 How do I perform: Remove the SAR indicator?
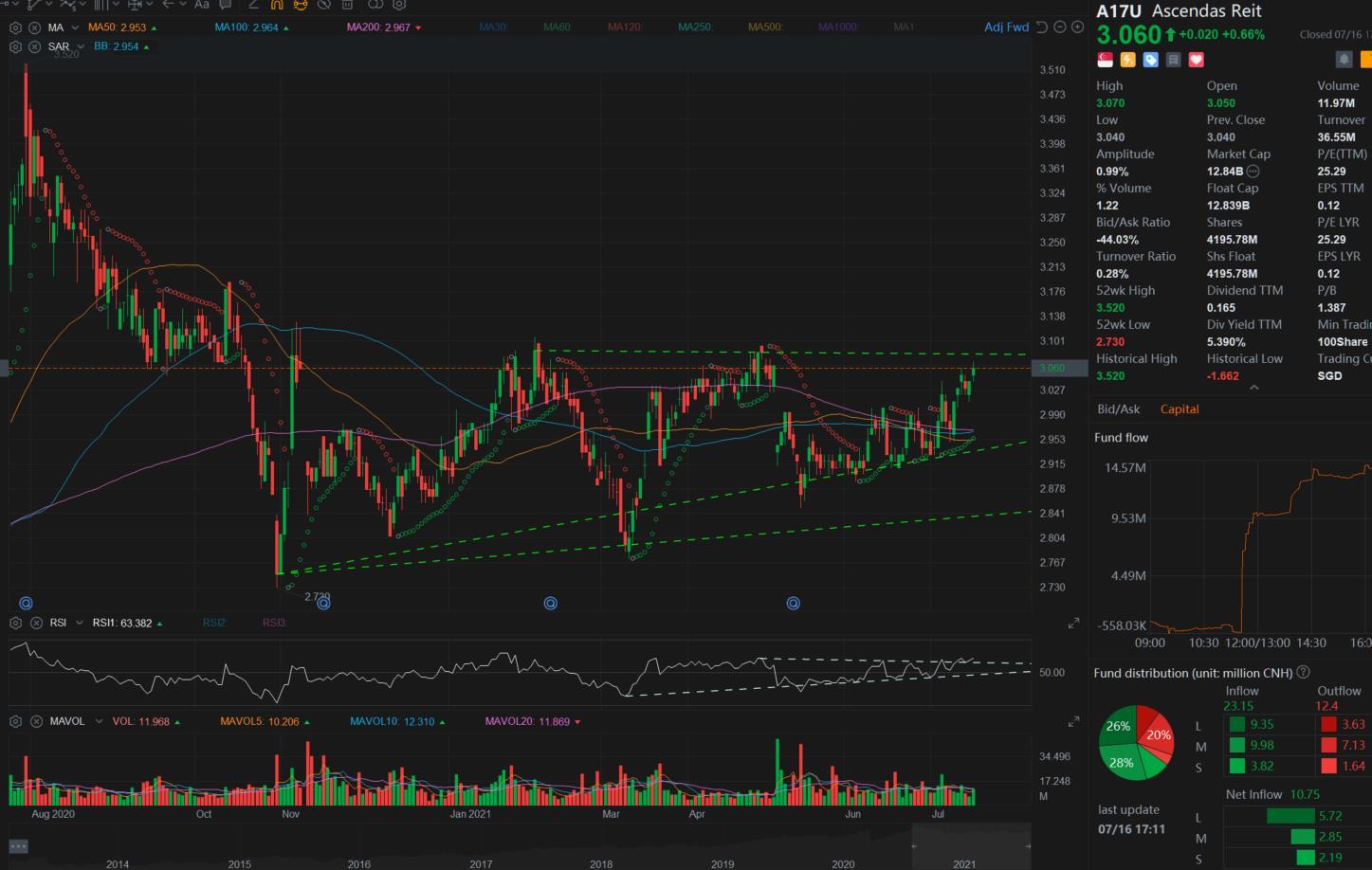tap(34, 46)
